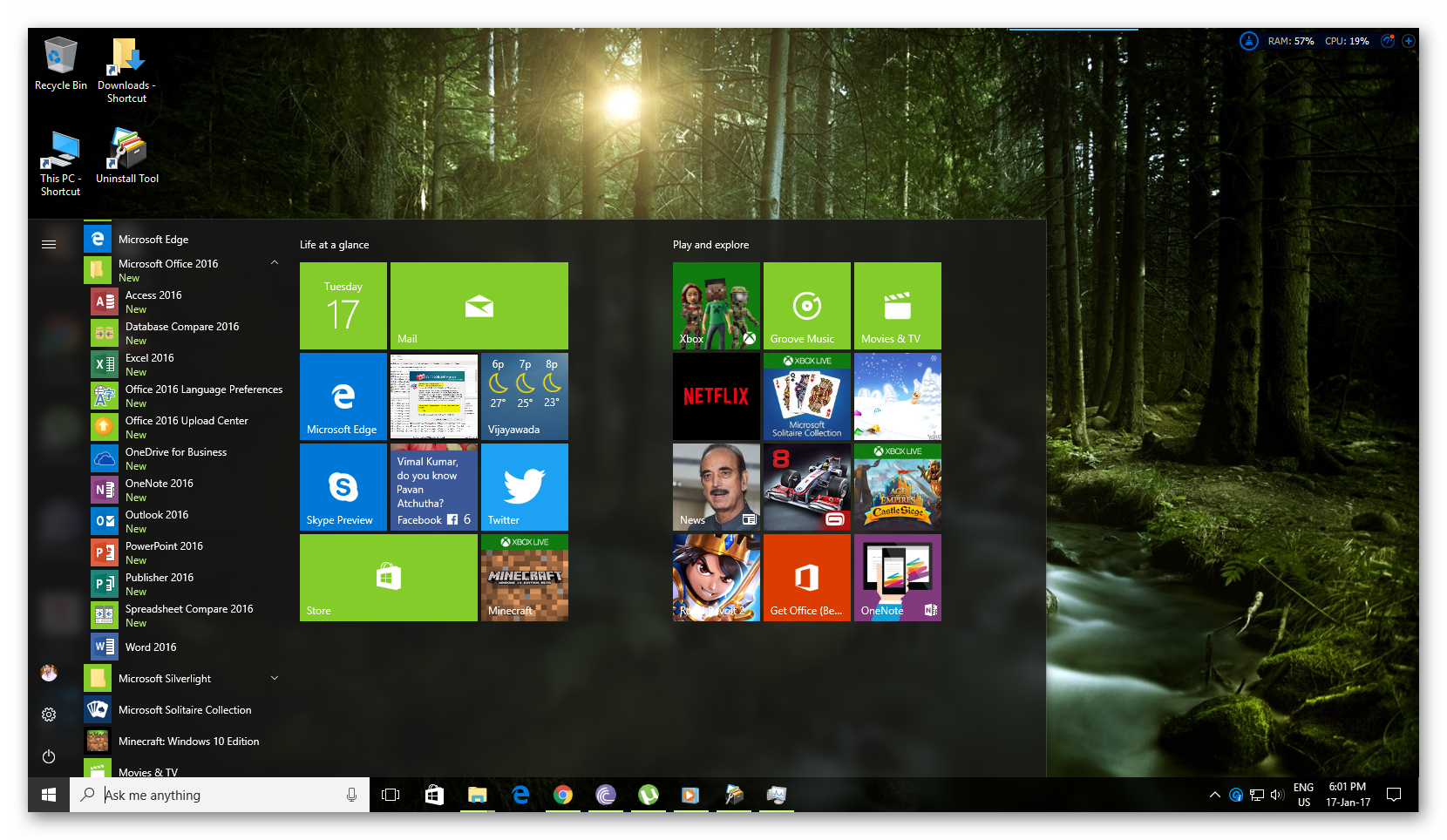Open the calendar tile showing Tuesday 17
This screenshot has height=840, width=1447.
pos(343,306)
